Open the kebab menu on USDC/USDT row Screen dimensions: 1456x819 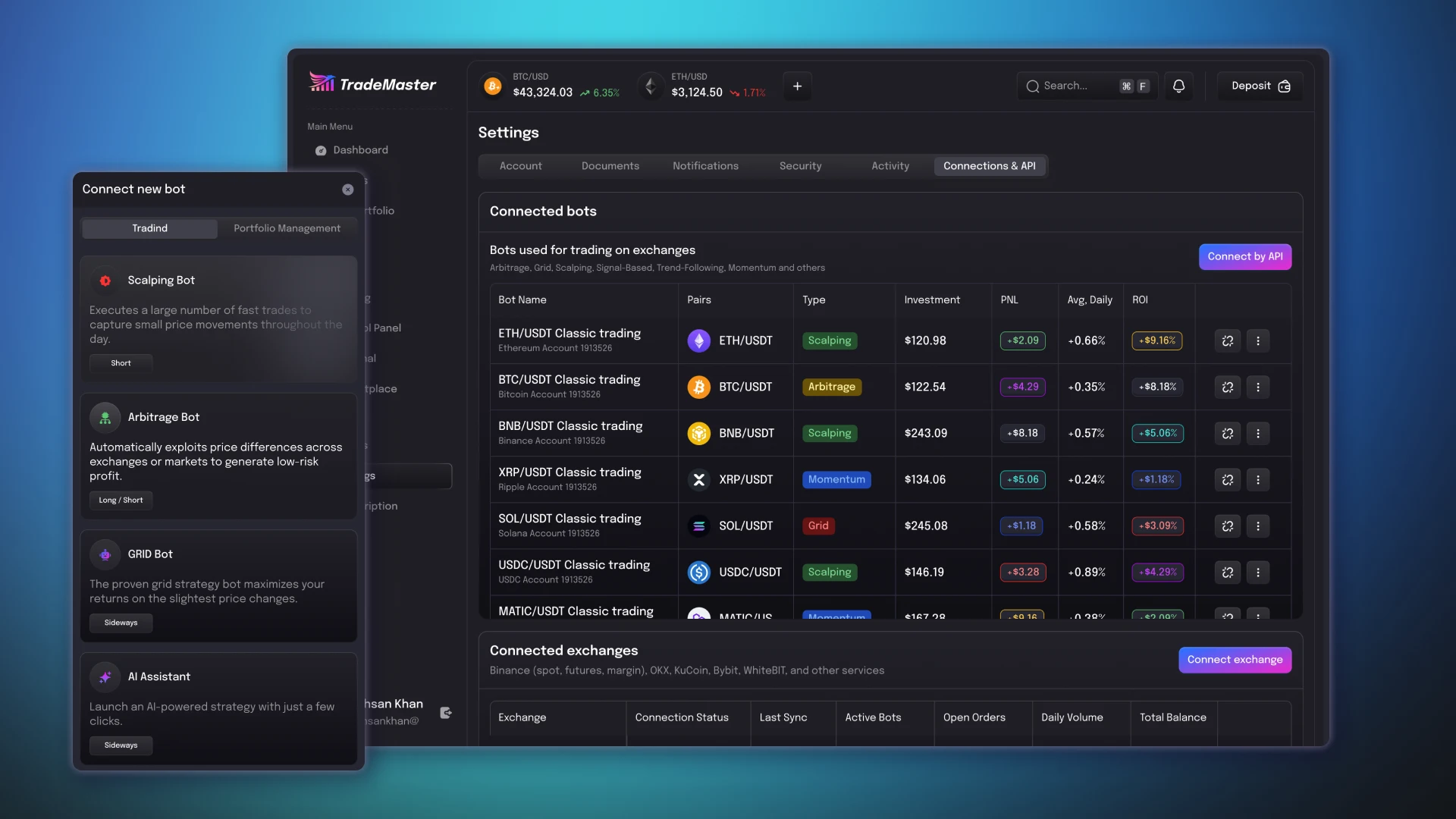(1259, 573)
